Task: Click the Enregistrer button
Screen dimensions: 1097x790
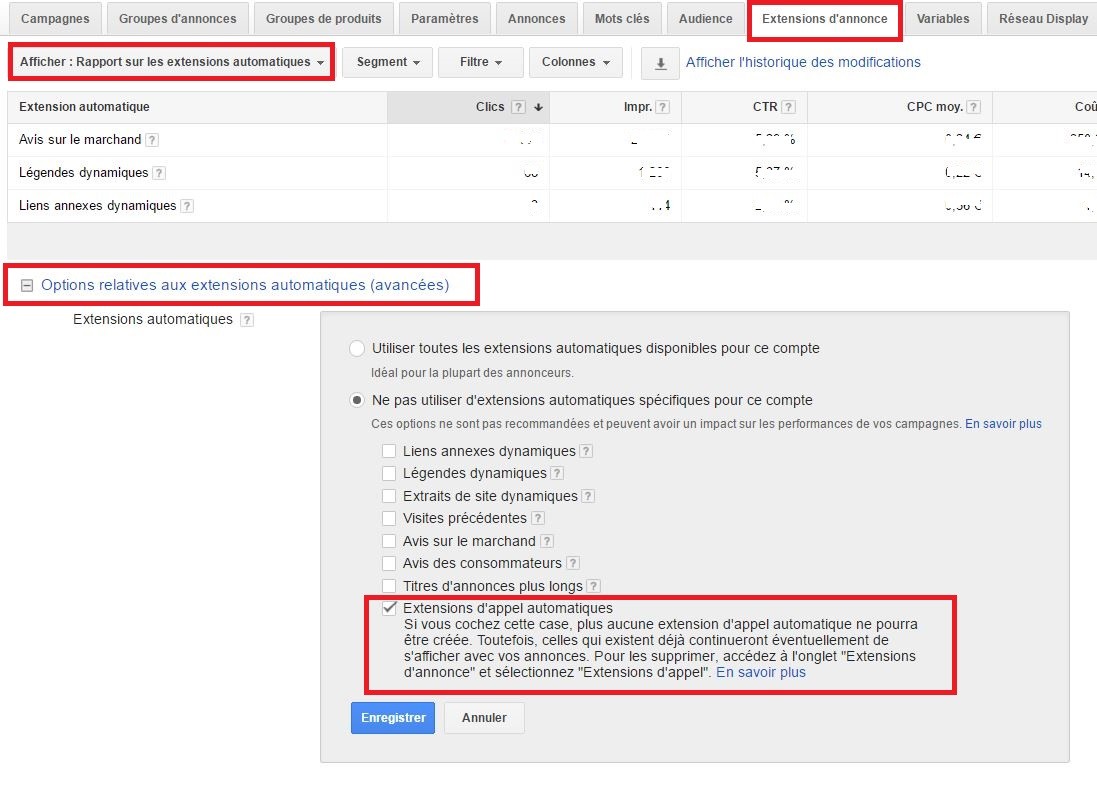Action: tap(392, 718)
